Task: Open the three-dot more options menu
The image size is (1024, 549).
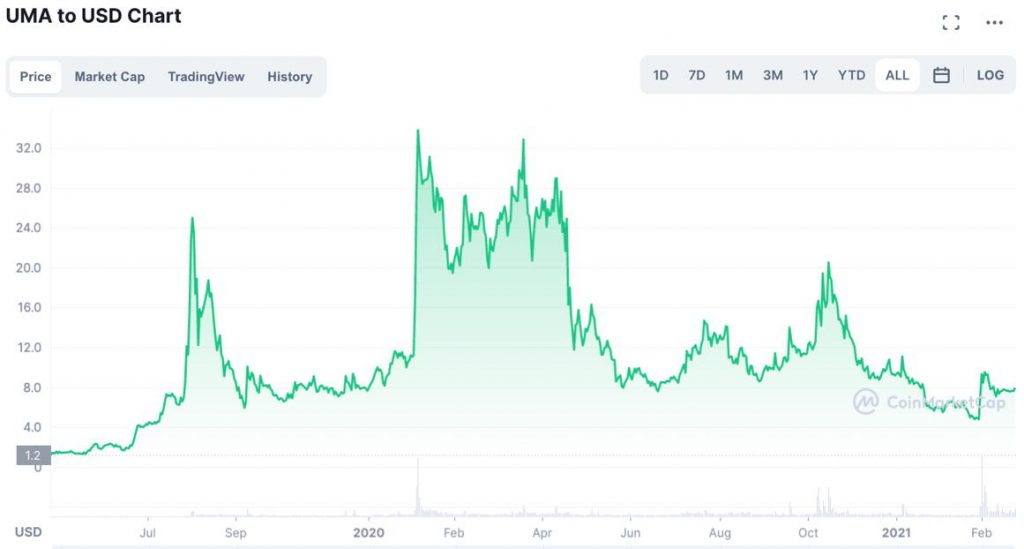Action: (994, 23)
